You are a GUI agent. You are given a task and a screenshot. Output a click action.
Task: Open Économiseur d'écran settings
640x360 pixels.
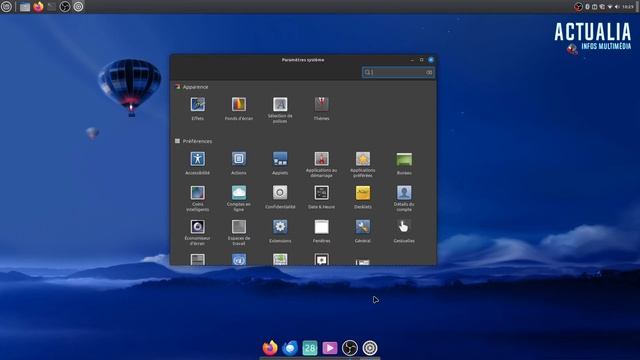pos(198,233)
